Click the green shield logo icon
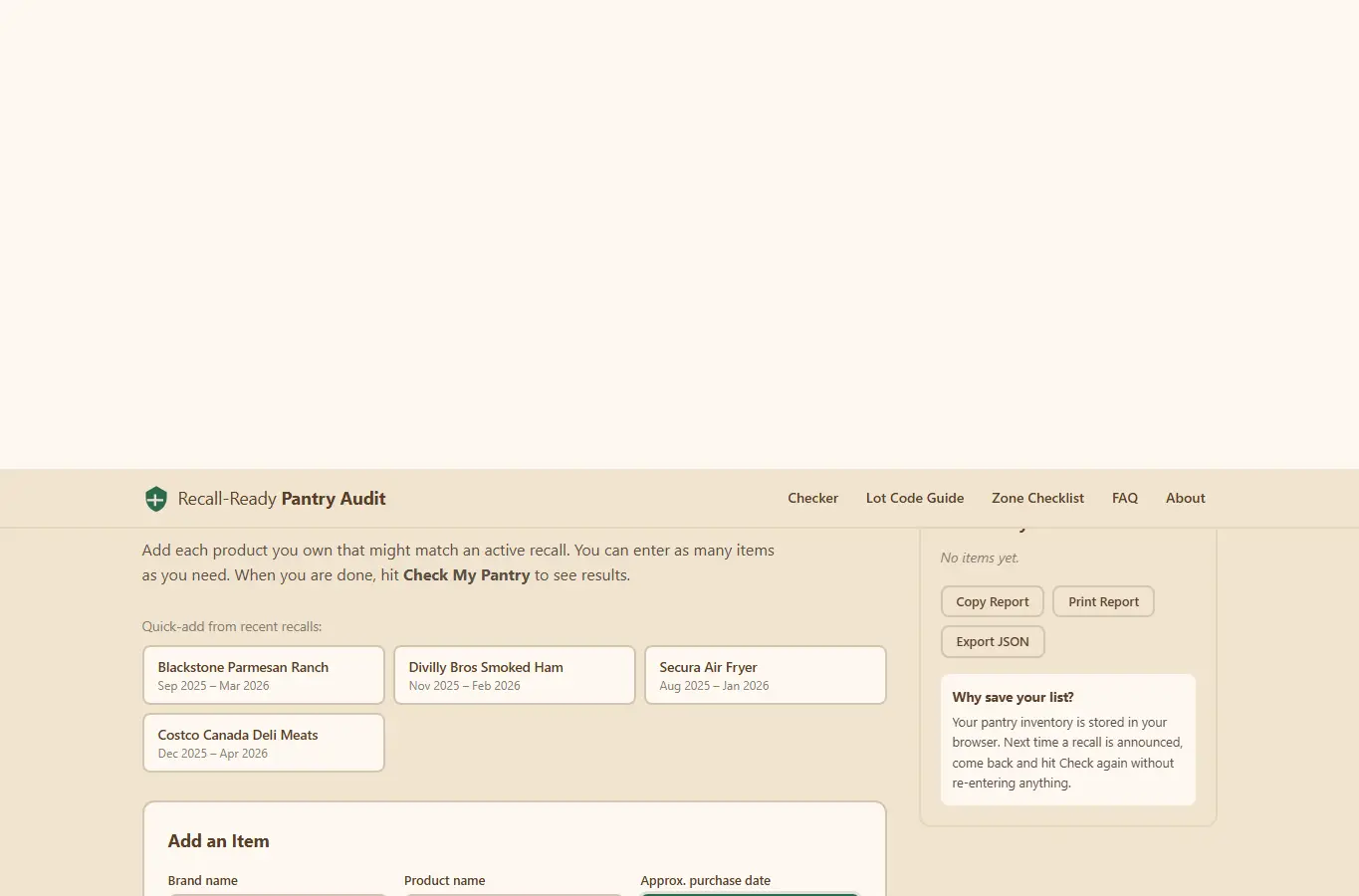 coord(155,499)
